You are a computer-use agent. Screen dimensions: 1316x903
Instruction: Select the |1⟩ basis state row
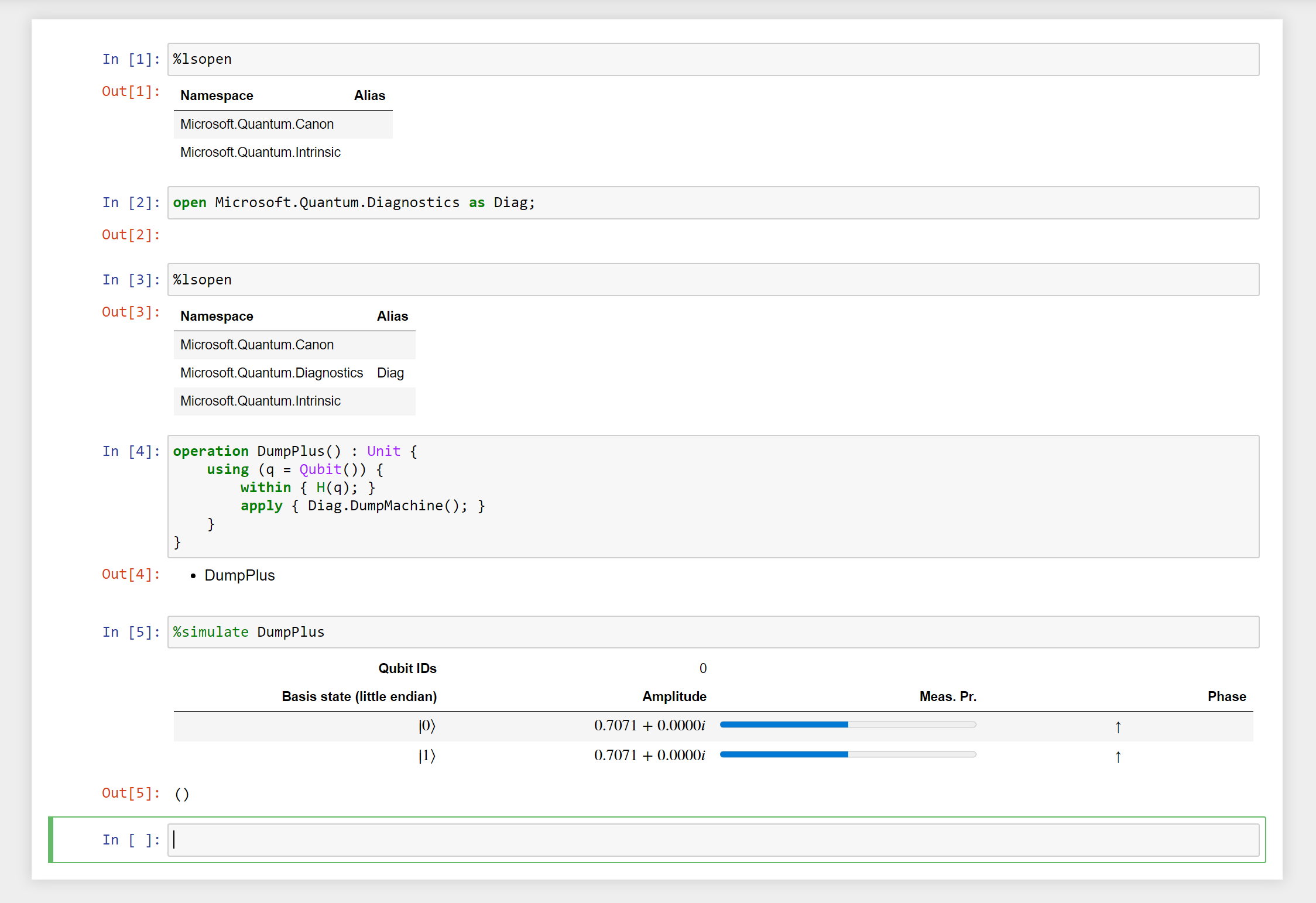point(426,756)
